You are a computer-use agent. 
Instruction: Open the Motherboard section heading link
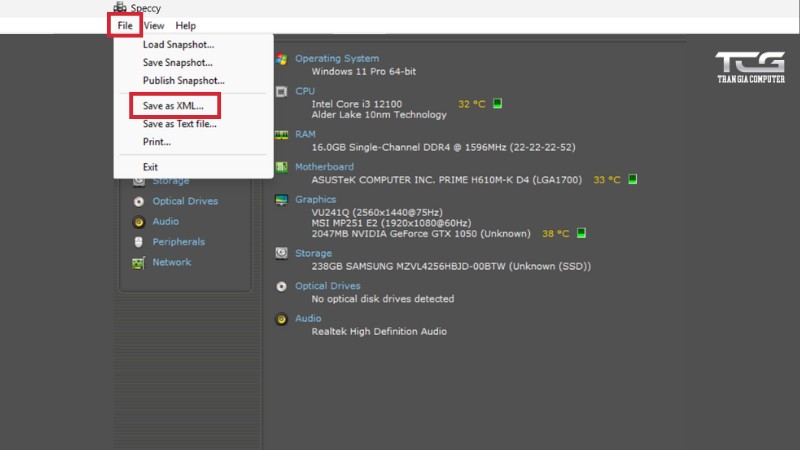pyautogui.click(x=324, y=167)
